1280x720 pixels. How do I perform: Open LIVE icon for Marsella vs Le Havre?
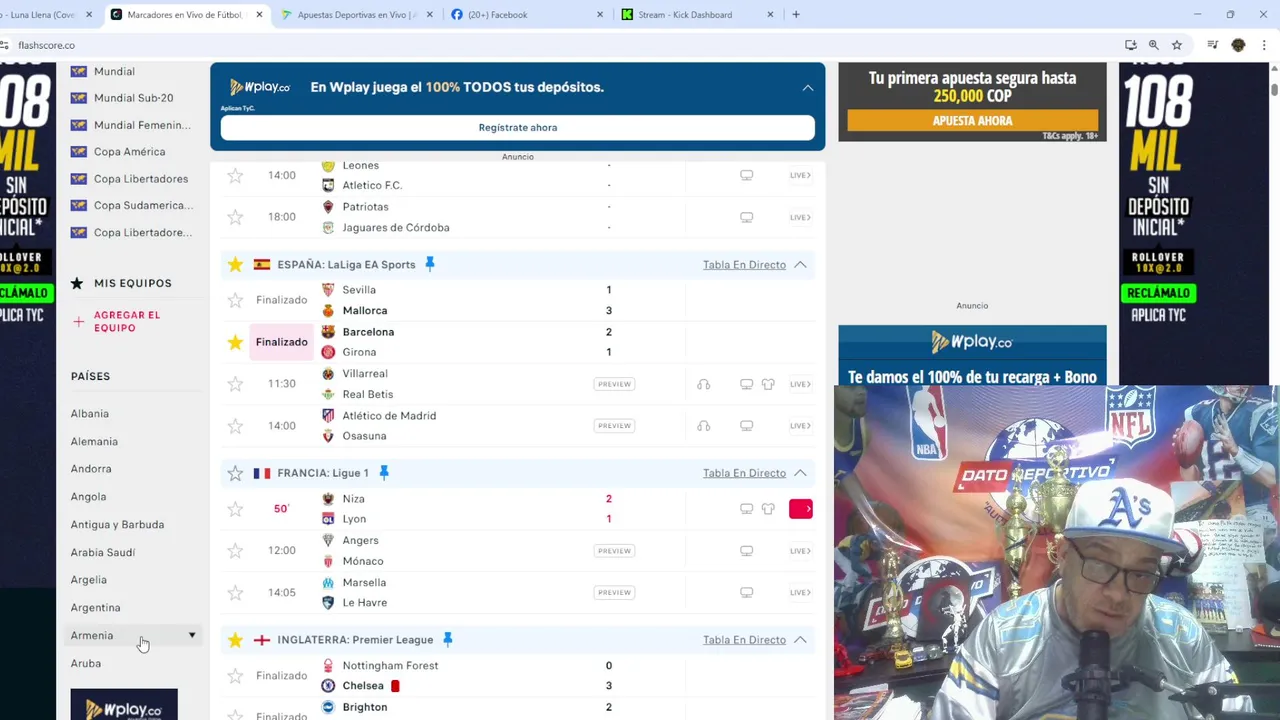pos(800,593)
